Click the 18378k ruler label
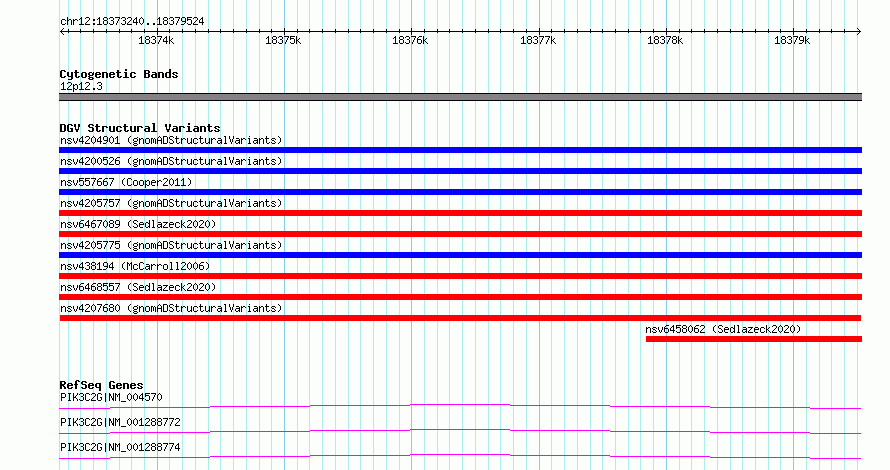The width and height of the screenshot is (890, 470). click(x=665, y=40)
